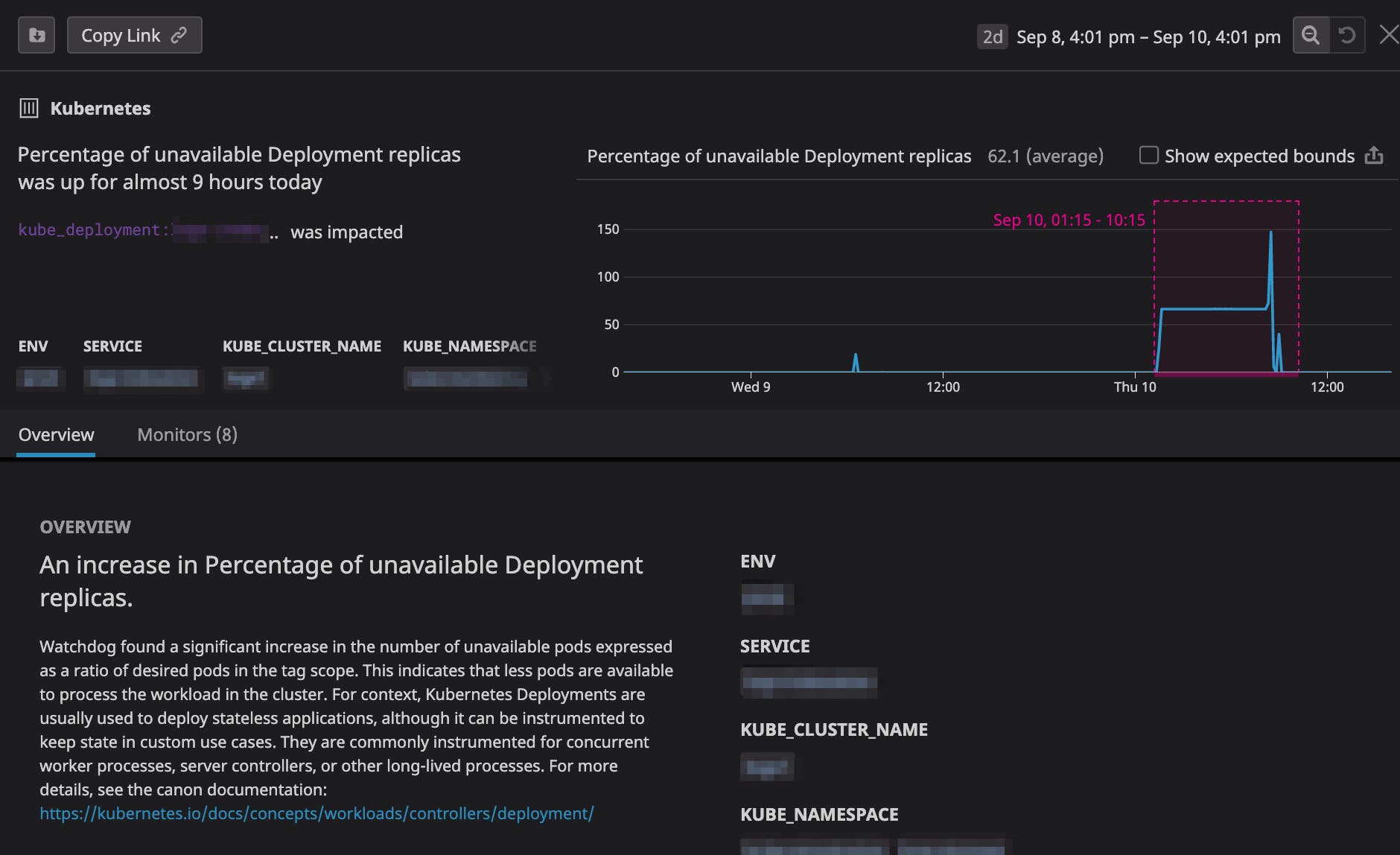Open the 2d time range selector
Screen dimensions: 1400x855
[x=991, y=36]
